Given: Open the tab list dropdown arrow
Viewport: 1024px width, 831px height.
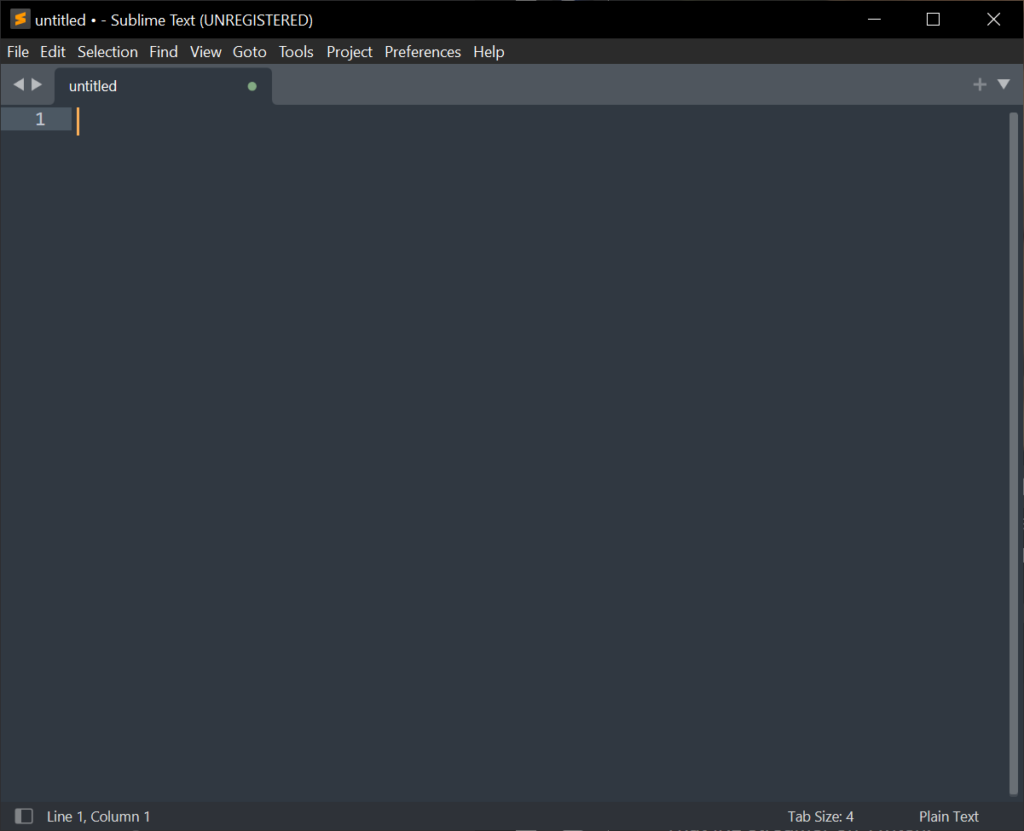Looking at the screenshot, I should coord(1004,84).
